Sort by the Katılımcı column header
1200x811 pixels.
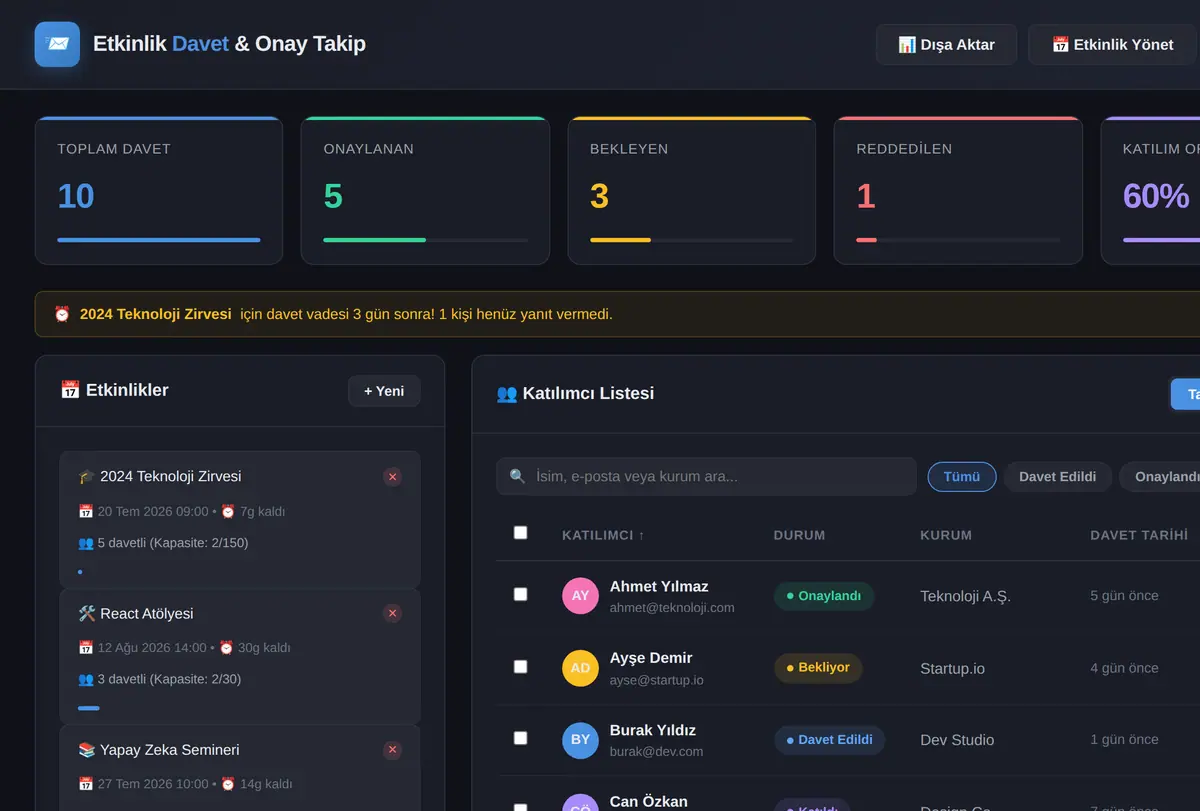click(603, 535)
